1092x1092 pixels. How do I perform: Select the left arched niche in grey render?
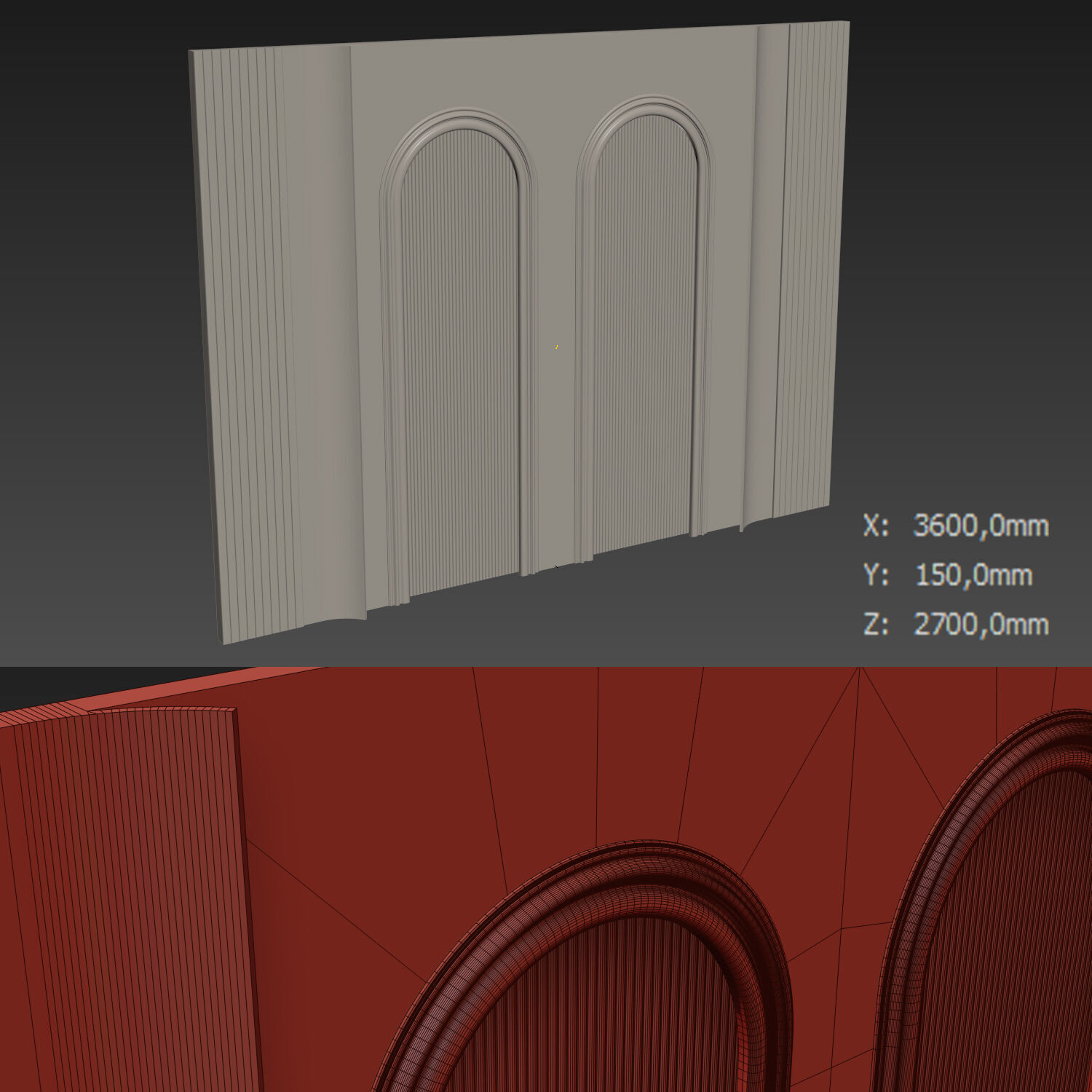tap(459, 357)
